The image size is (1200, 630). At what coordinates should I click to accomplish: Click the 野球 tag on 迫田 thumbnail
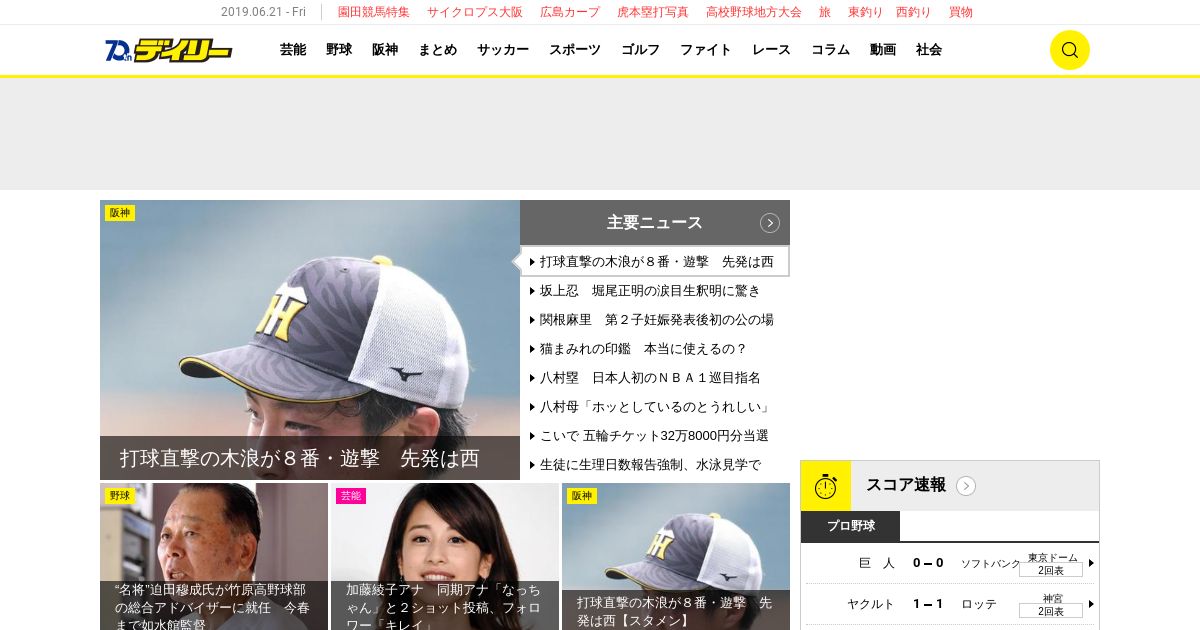pyautogui.click(x=120, y=496)
